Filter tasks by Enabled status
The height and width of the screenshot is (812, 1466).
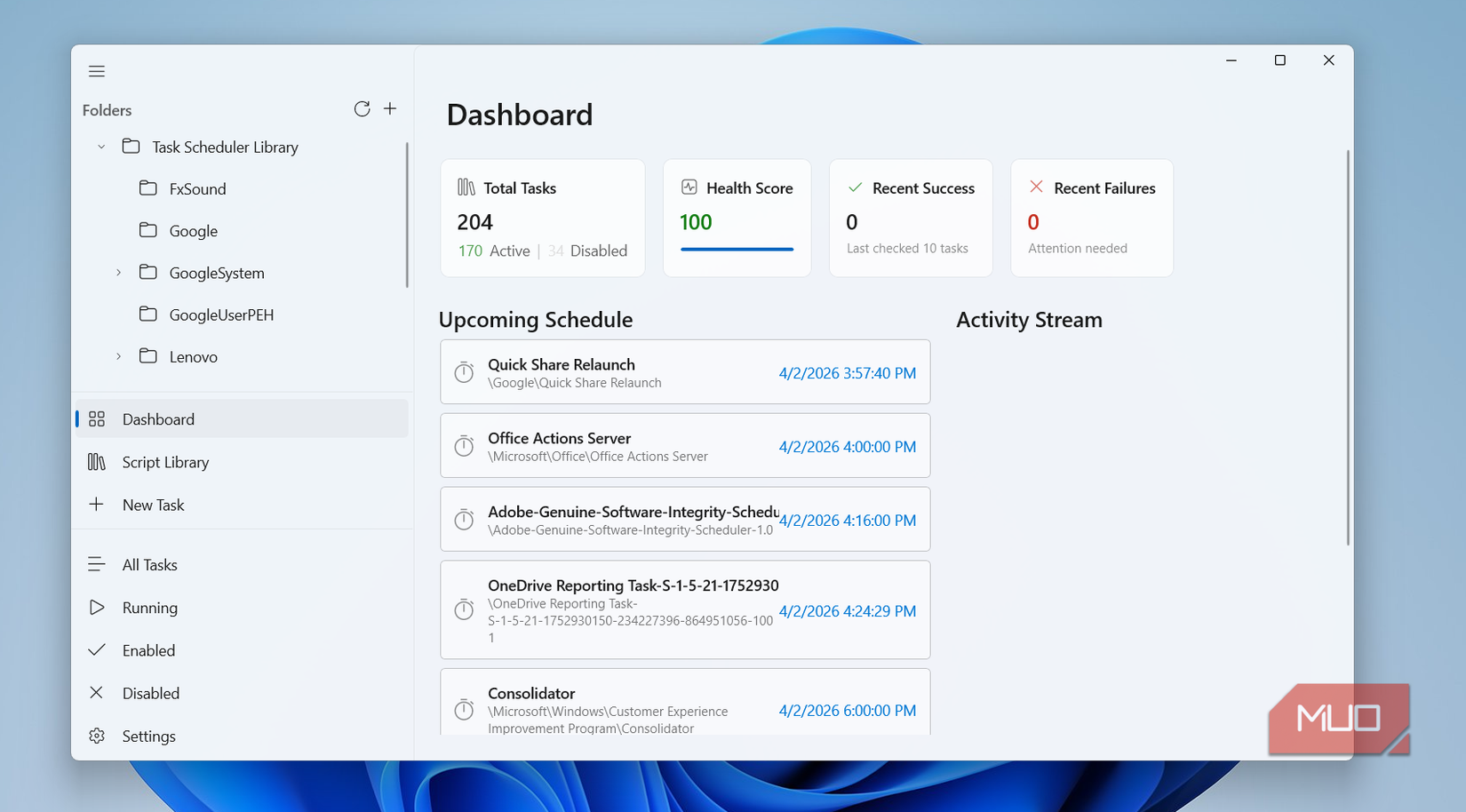(x=148, y=650)
